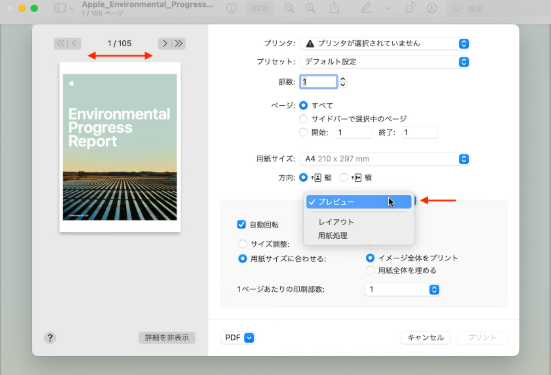551x375 pixels.
Task: Open sidebar view options chevron
Action: [x=71, y=8]
